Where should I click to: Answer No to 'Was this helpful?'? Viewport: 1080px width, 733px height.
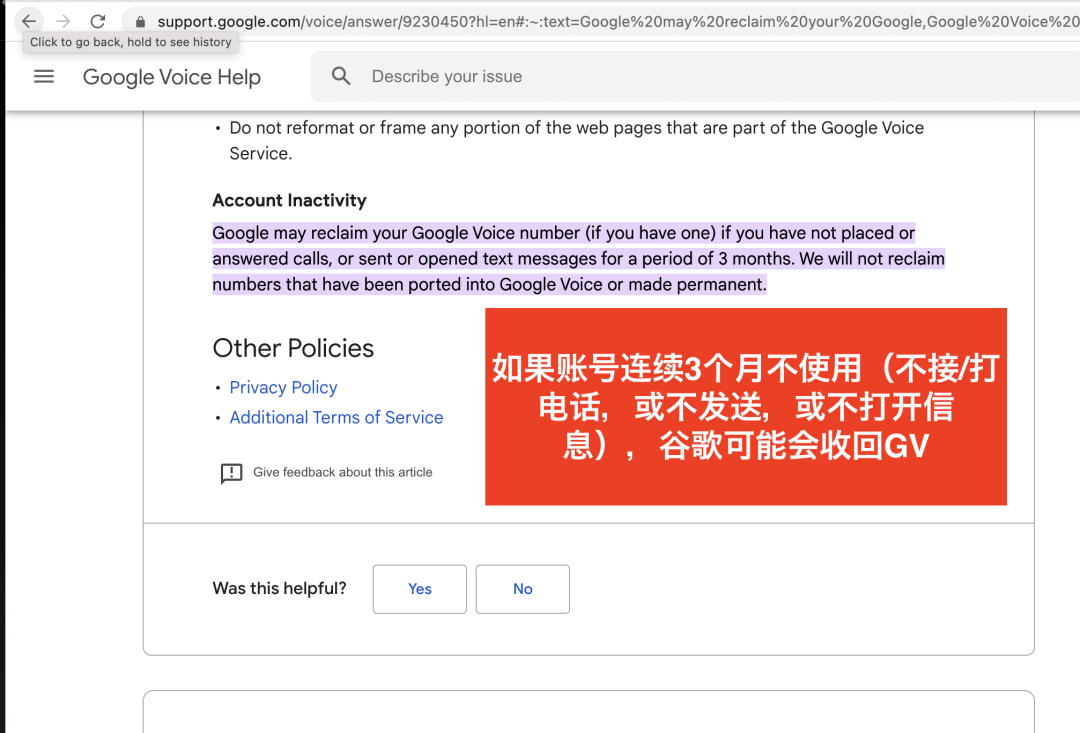[523, 589]
